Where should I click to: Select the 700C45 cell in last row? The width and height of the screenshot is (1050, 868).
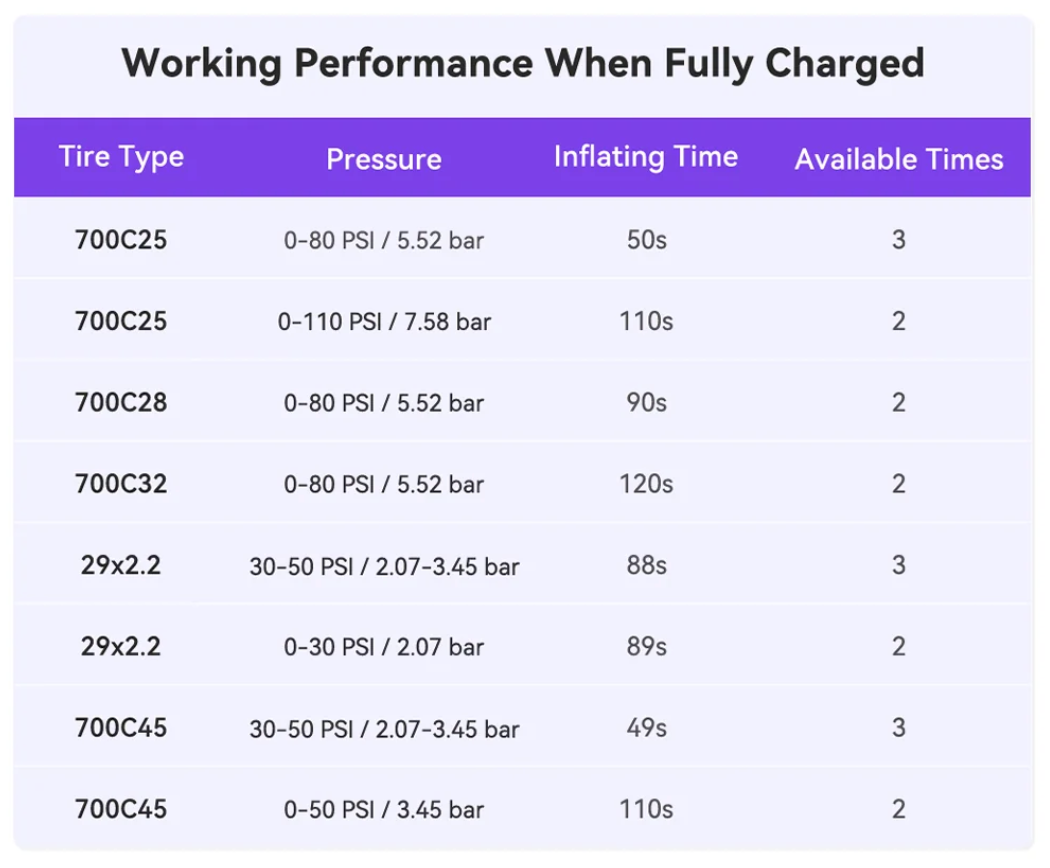tap(121, 809)
